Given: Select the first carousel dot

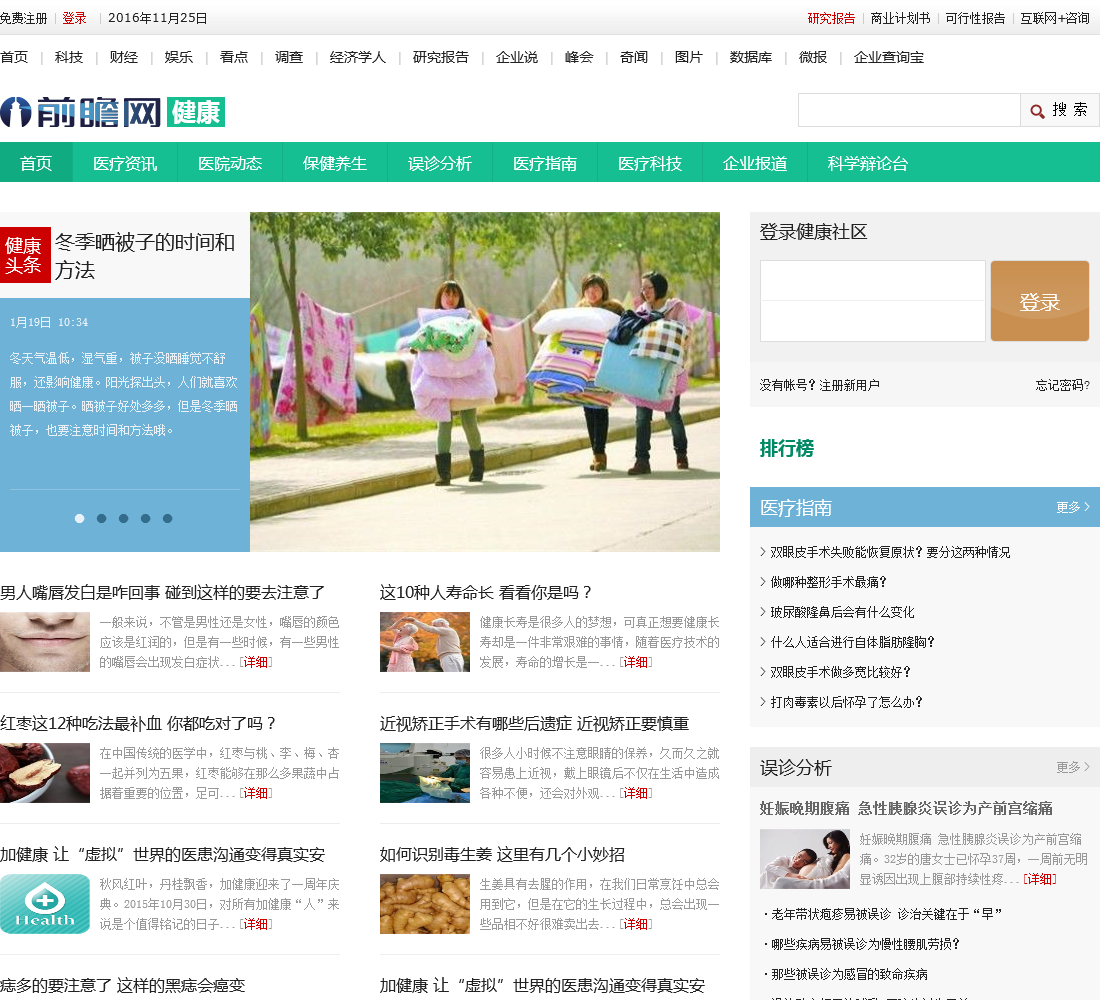Looking at the screenshot, I should [x=79, y=519].
